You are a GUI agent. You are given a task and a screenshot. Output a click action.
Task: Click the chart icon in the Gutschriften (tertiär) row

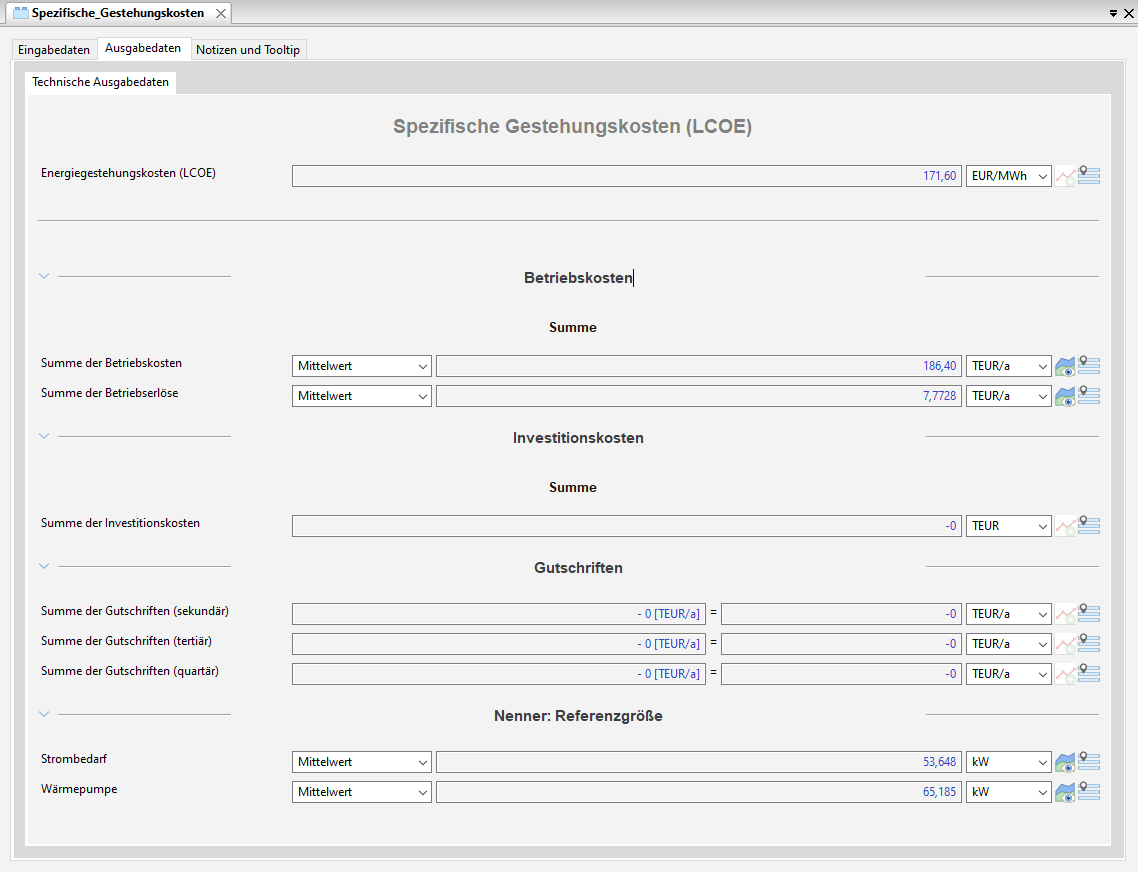point(1065,644)
